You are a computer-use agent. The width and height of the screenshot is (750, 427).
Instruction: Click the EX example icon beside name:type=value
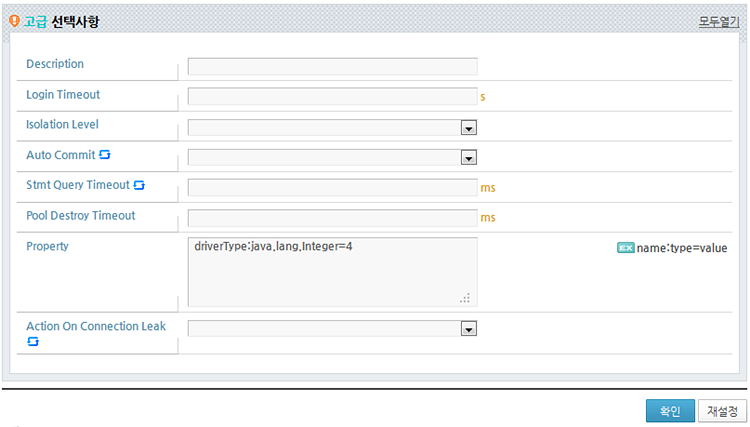click(x=625, y=248)
